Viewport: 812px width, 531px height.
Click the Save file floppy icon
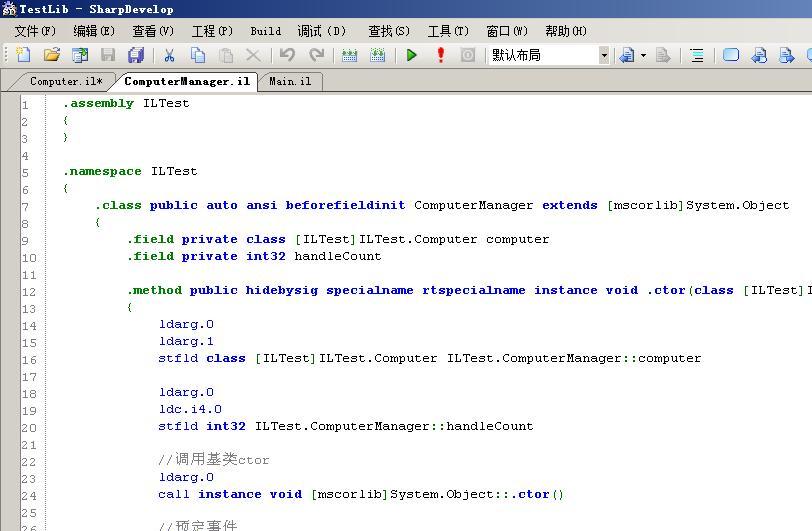pyautogui.click(x=108, y=54)
